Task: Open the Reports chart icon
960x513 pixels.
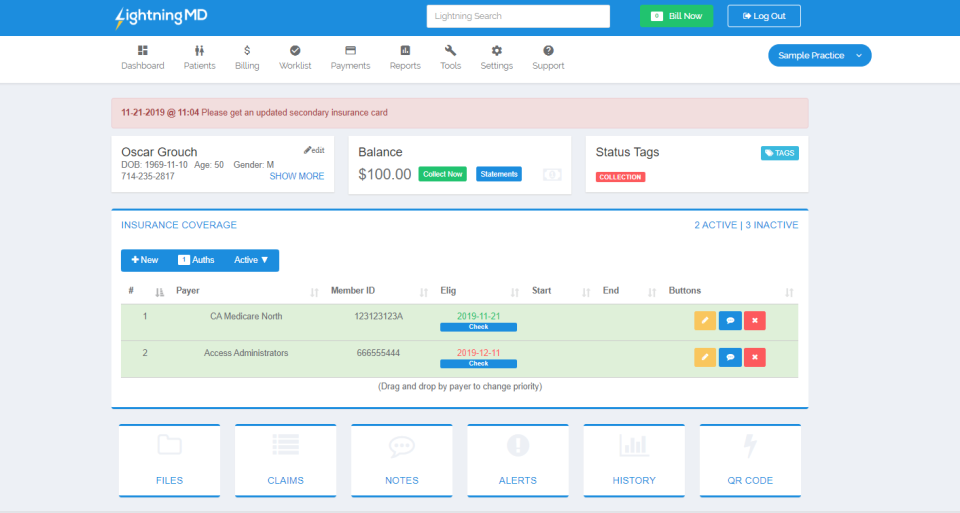Action: (405, 50)
